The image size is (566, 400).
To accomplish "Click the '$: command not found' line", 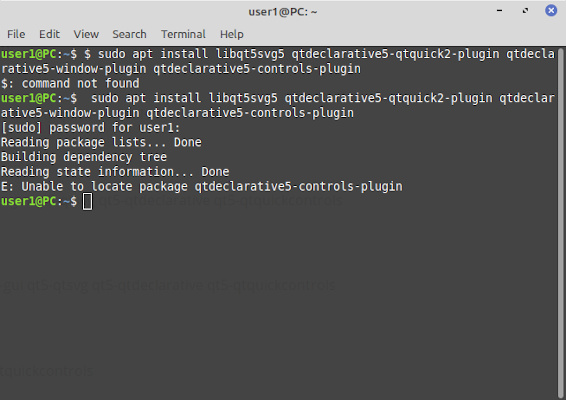I will 70,83.
